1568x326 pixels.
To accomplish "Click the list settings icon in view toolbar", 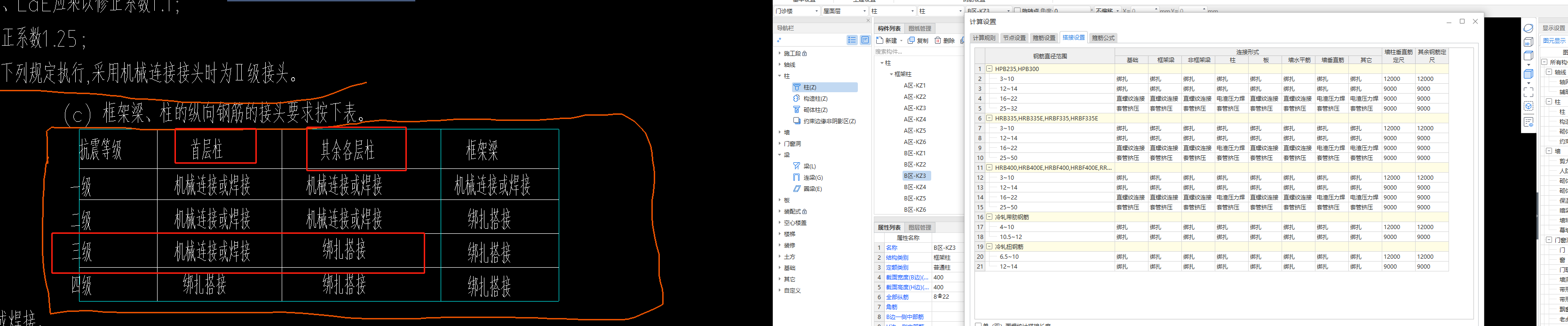I will pos(1528,122).
